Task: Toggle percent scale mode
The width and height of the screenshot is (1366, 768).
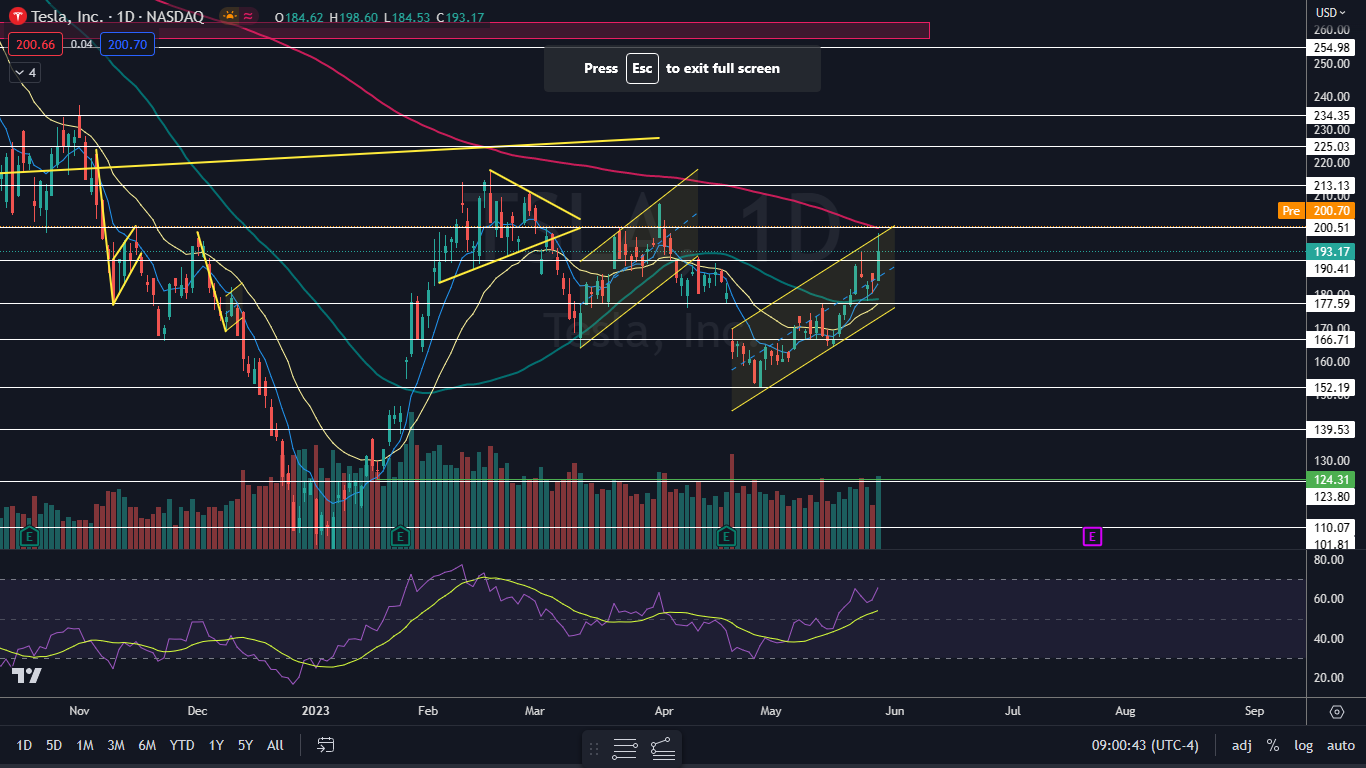Action: point(1273,745)
